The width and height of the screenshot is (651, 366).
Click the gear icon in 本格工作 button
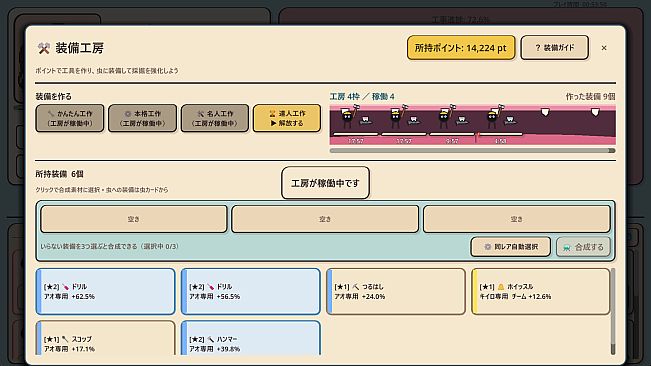point(128,113)
